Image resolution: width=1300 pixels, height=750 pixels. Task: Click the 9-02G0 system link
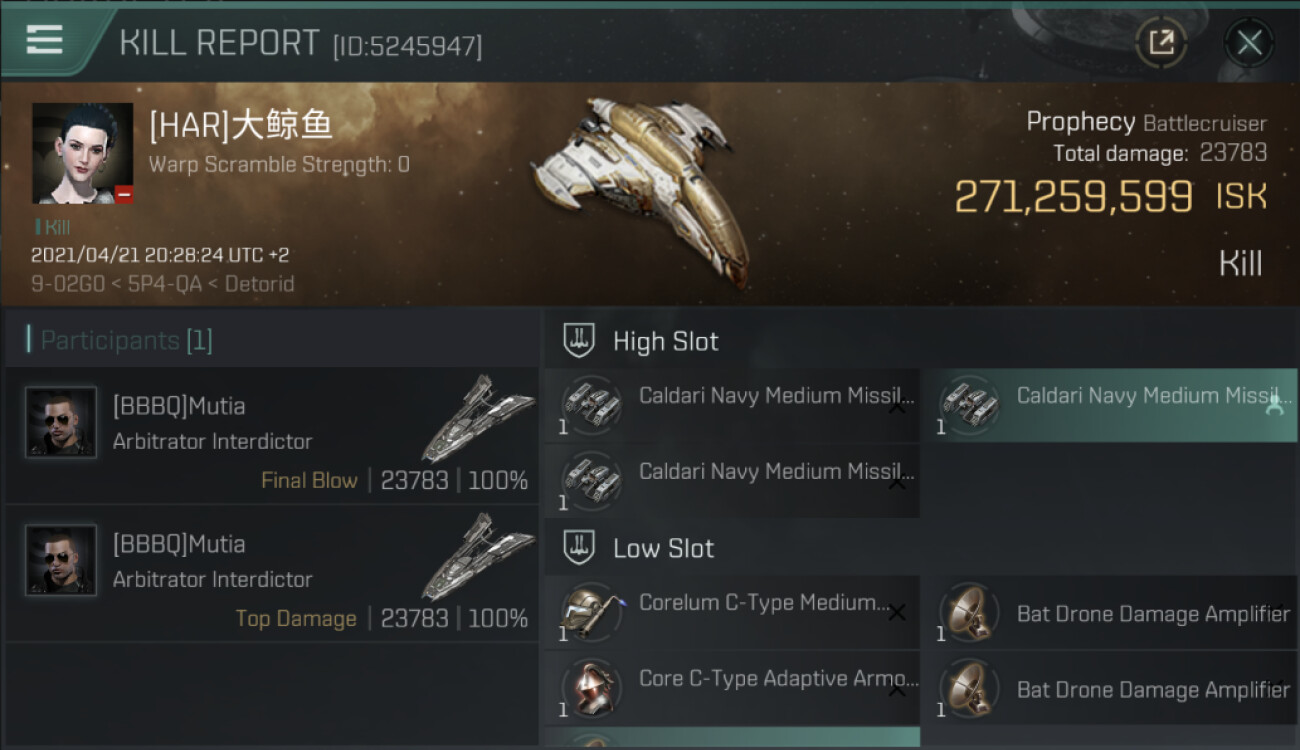[x=66, y=284]
